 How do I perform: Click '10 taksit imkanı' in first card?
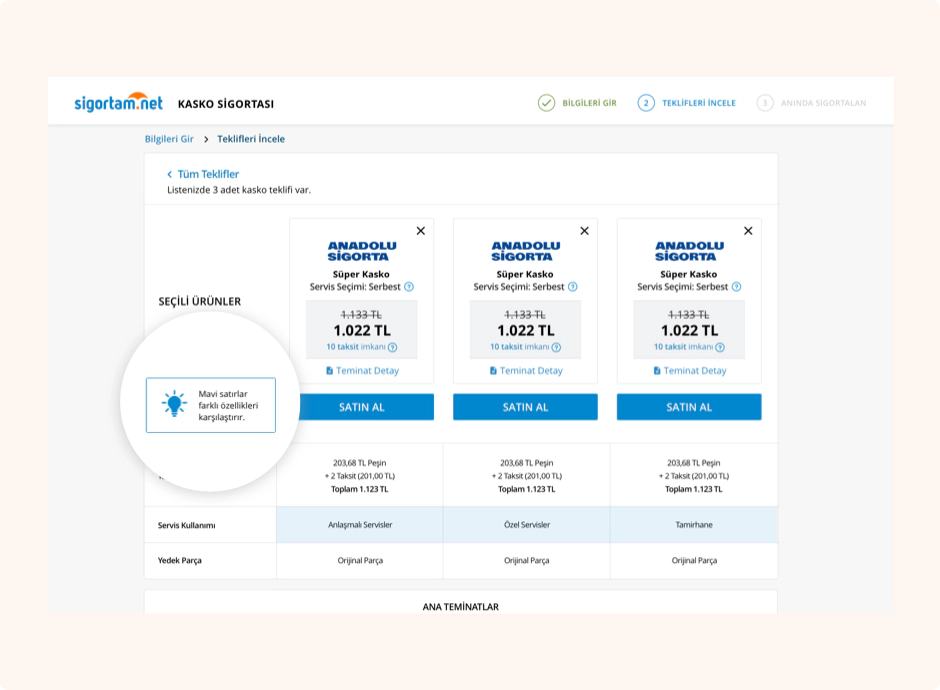[355, 346]
